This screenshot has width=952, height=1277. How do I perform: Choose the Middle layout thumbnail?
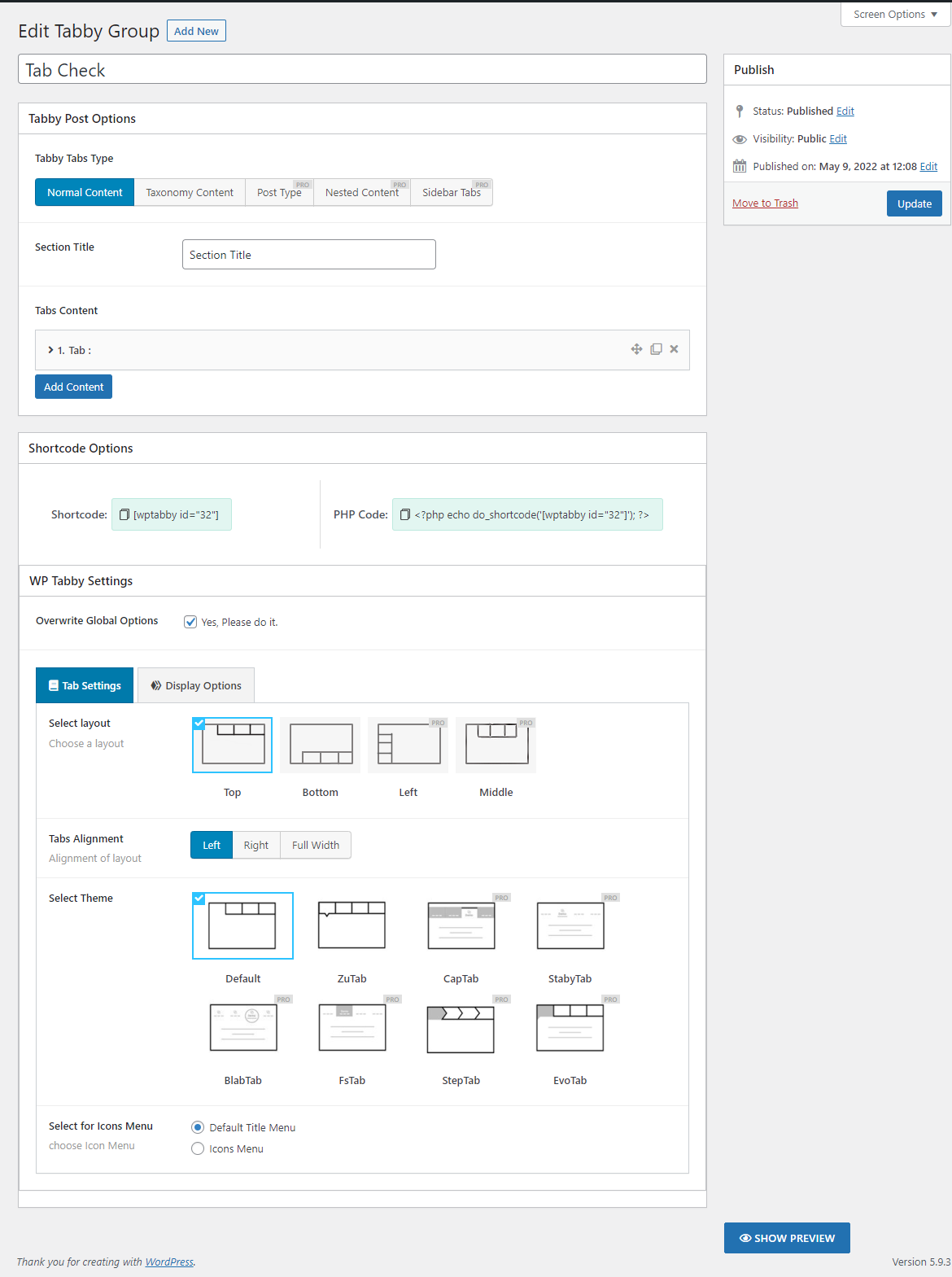496,745
